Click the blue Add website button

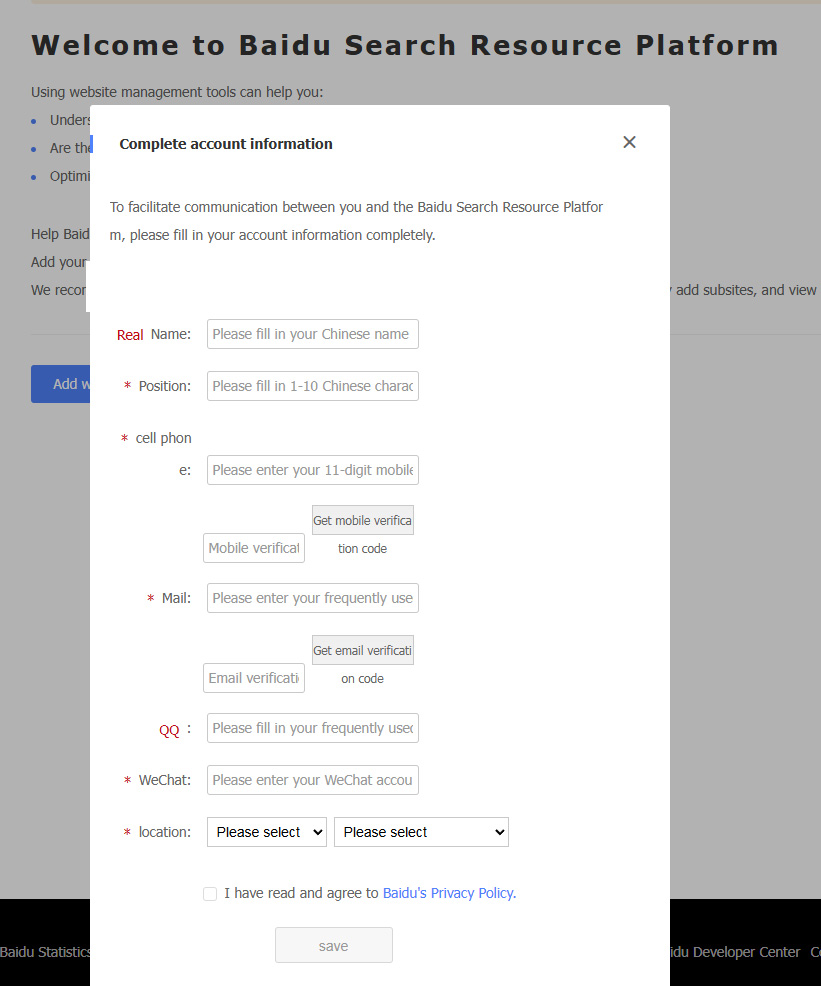(x=60, y=384)
